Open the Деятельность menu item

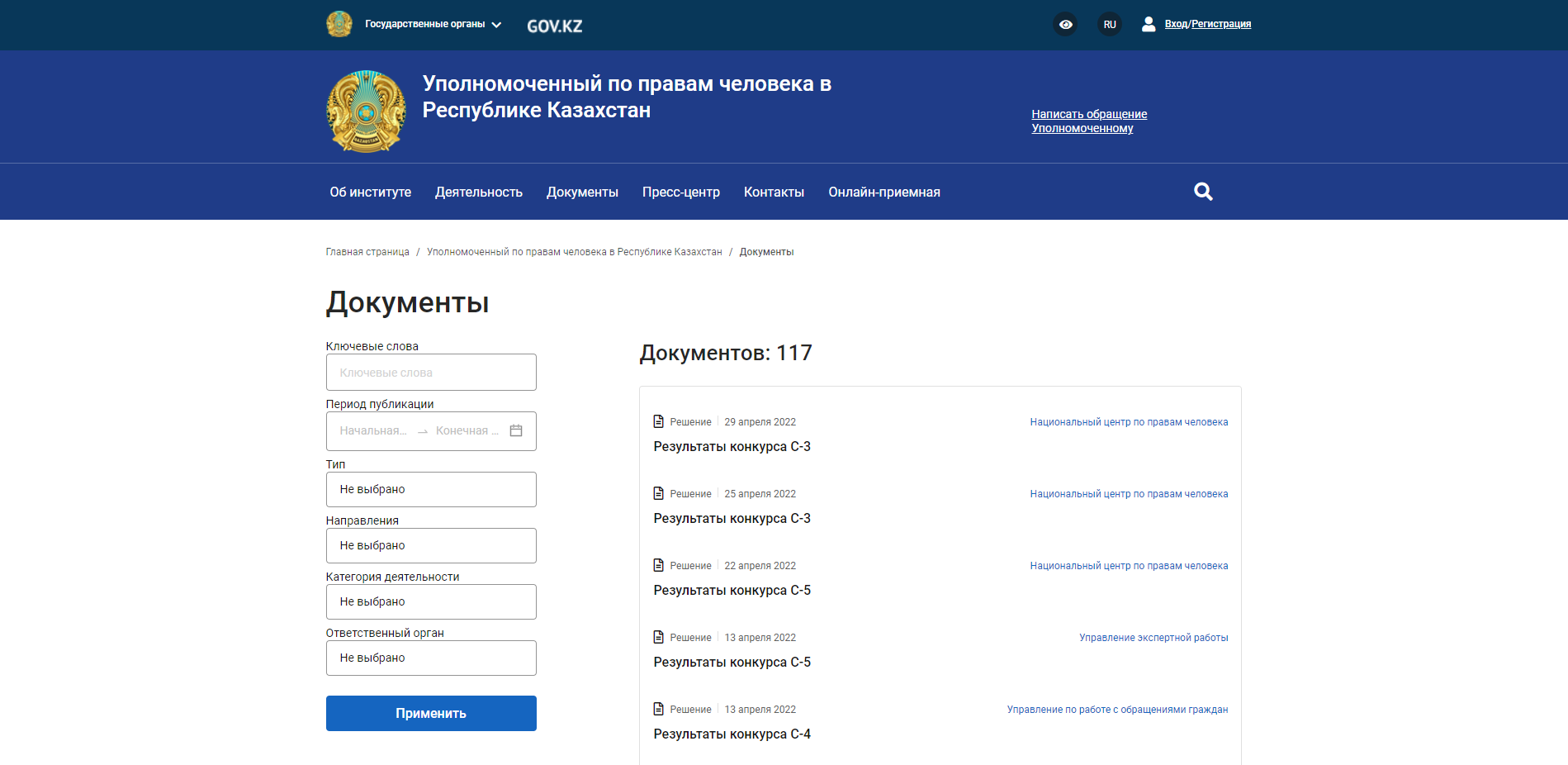479,192
